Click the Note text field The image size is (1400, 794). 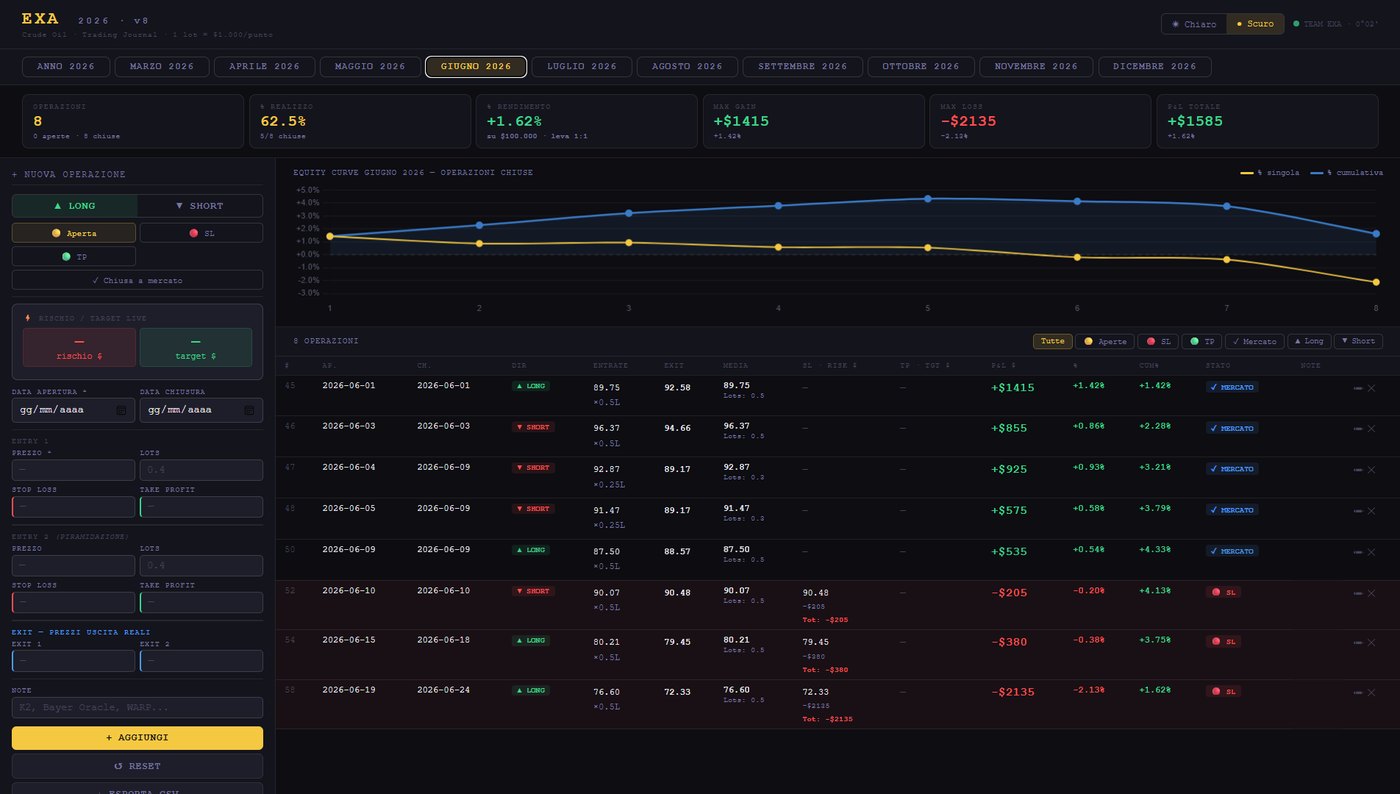pyautogui.click(x=137, y=707)
